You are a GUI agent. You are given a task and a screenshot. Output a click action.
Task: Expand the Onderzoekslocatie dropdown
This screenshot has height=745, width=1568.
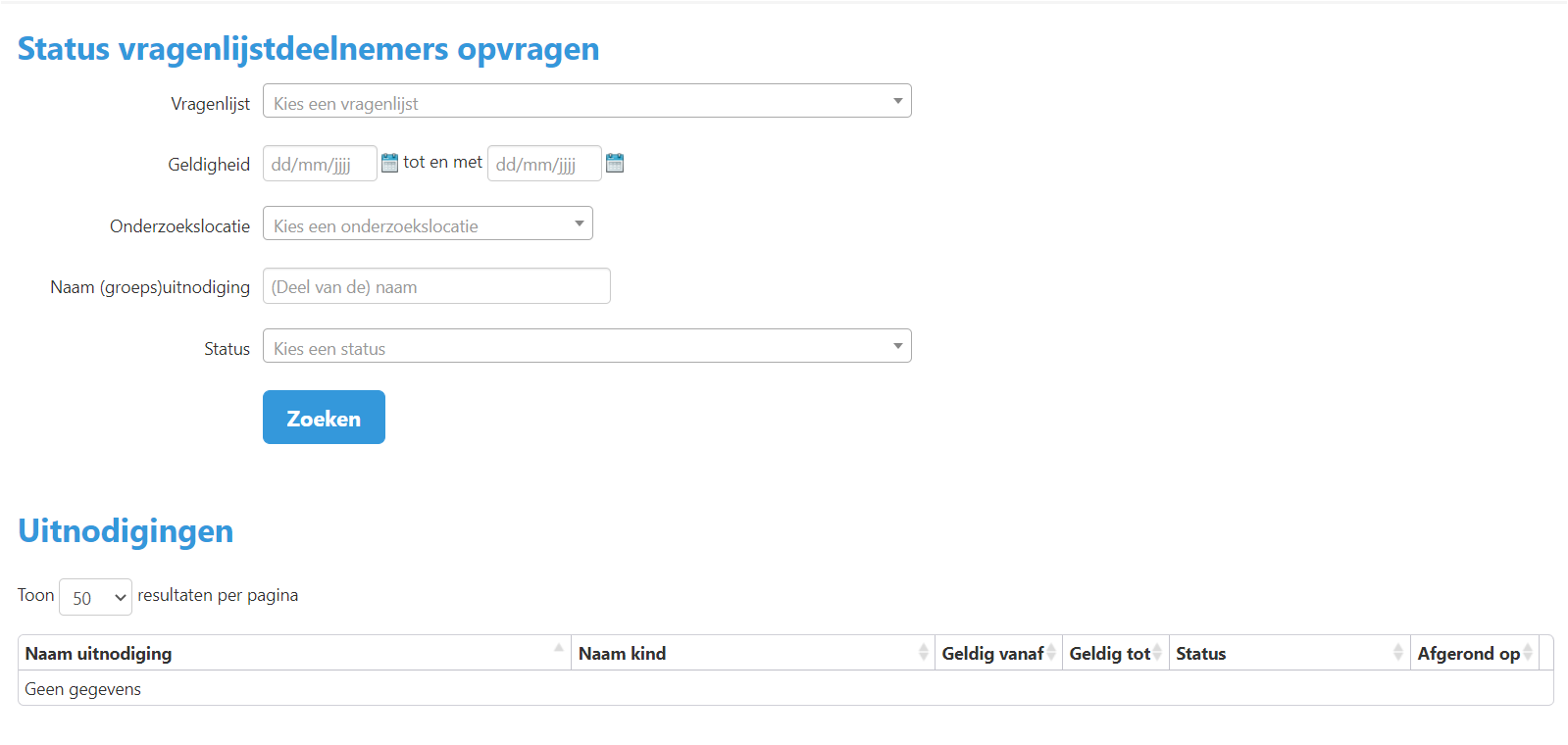(428, 223)
